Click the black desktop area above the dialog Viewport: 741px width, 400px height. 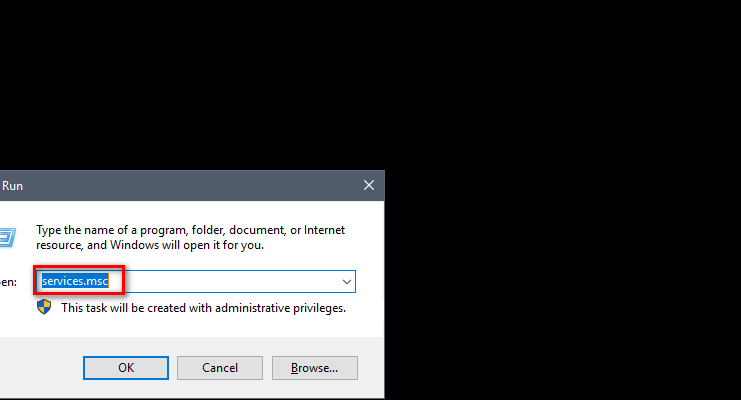(x=370, y=85)
